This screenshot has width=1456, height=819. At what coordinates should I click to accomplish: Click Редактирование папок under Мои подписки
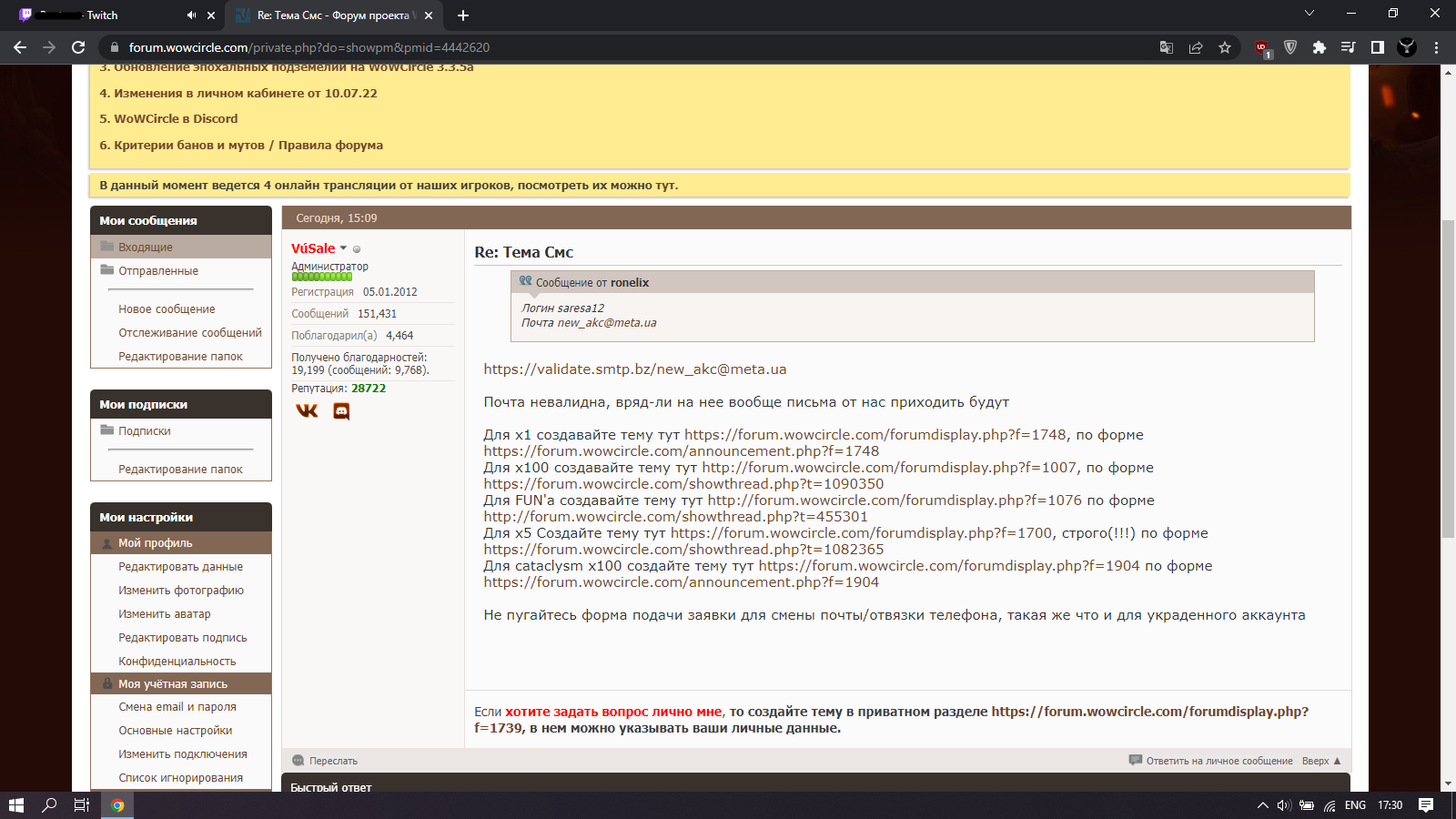pos(180,470)
